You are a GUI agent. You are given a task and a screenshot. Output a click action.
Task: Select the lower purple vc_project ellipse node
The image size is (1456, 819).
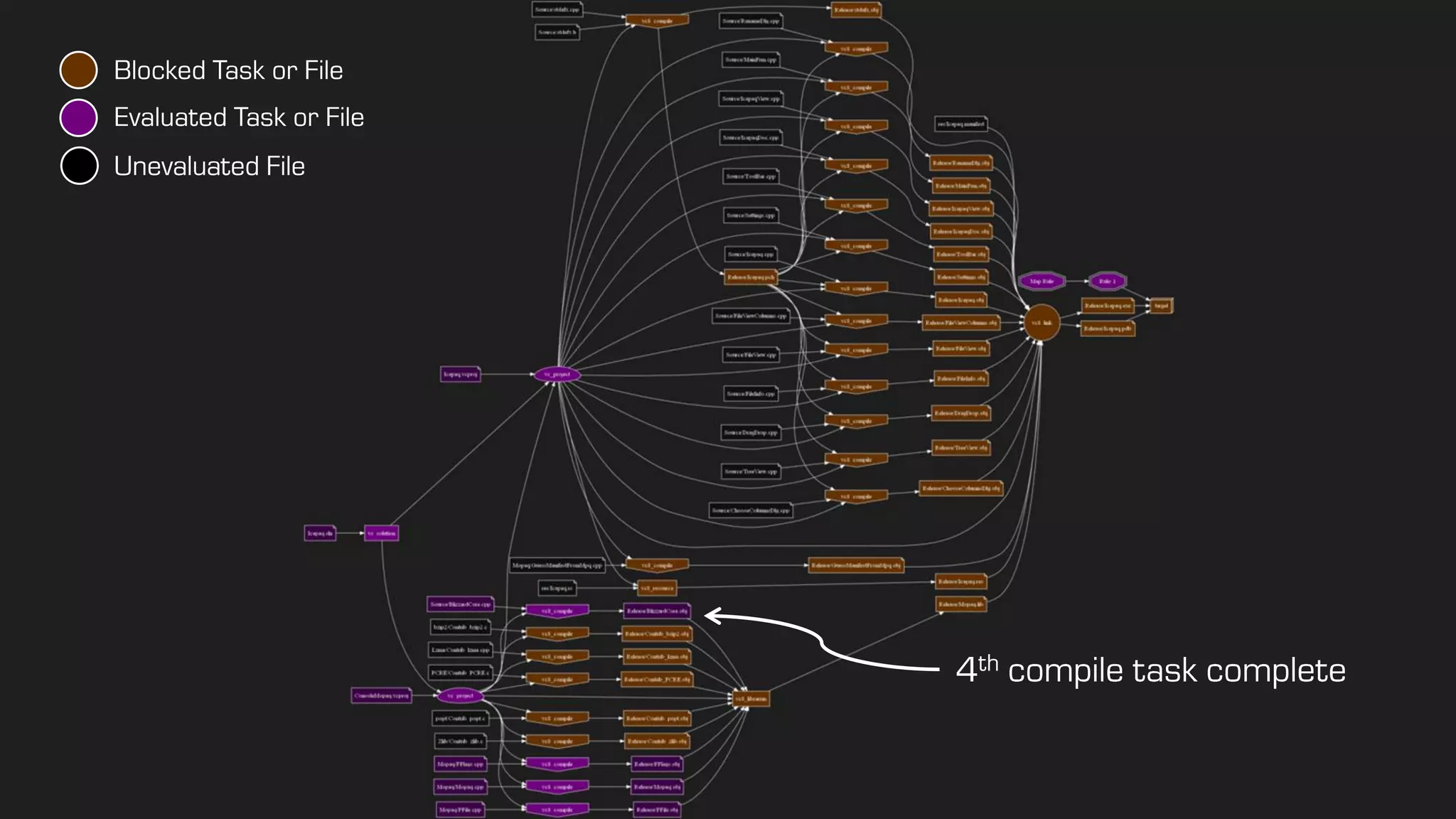tap(460, 696)
